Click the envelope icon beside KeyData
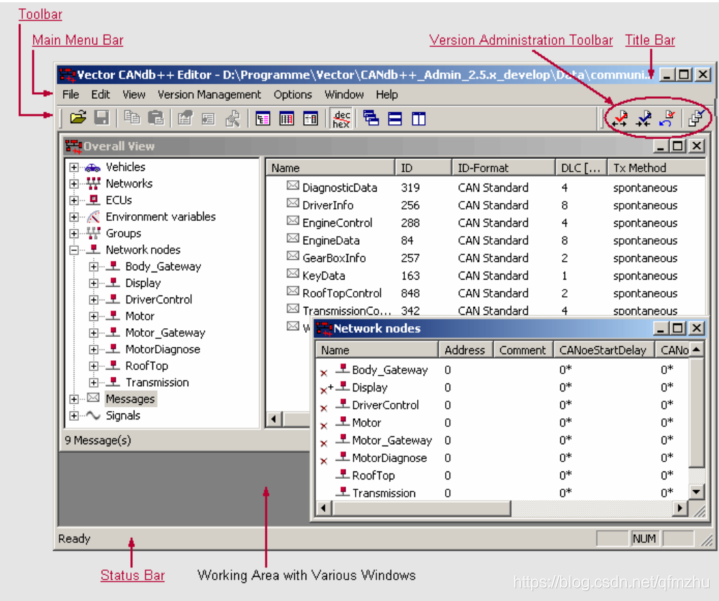This screenshot has height=601, width=719. 293,274
